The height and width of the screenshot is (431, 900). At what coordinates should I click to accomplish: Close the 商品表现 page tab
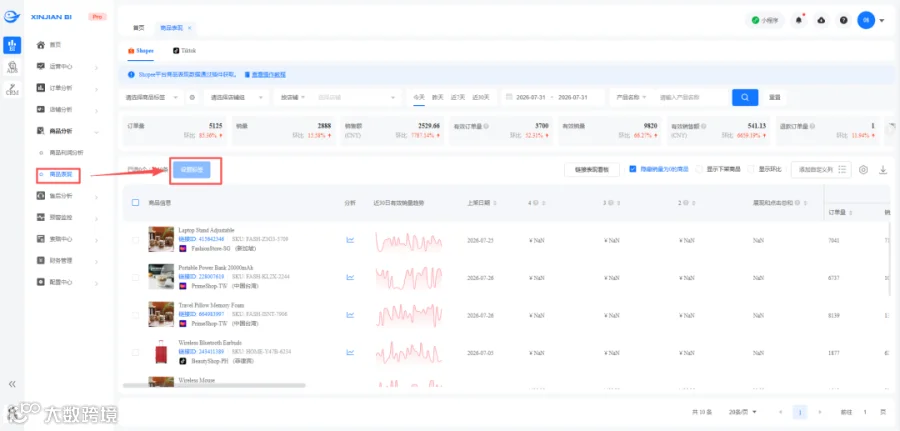[189, 28]
